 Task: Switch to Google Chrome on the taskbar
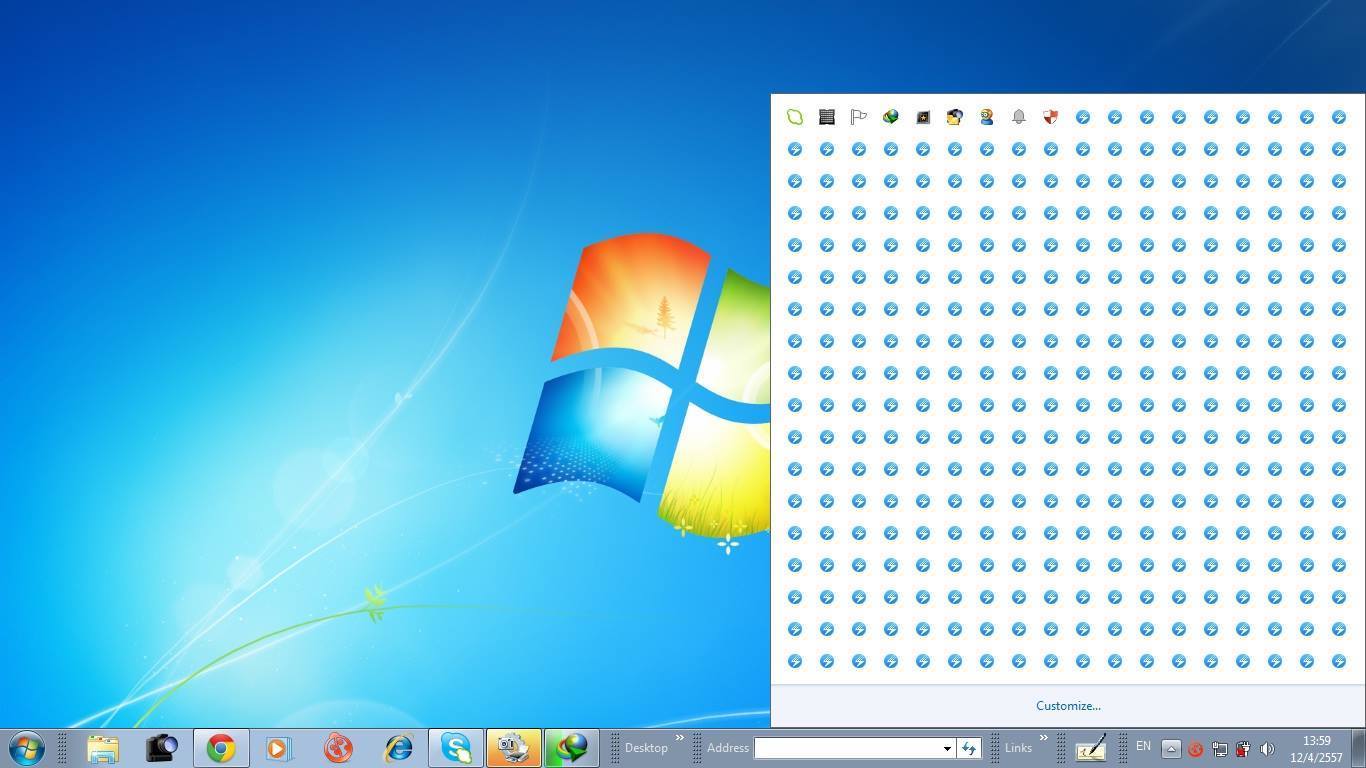[x=220, y=748]
